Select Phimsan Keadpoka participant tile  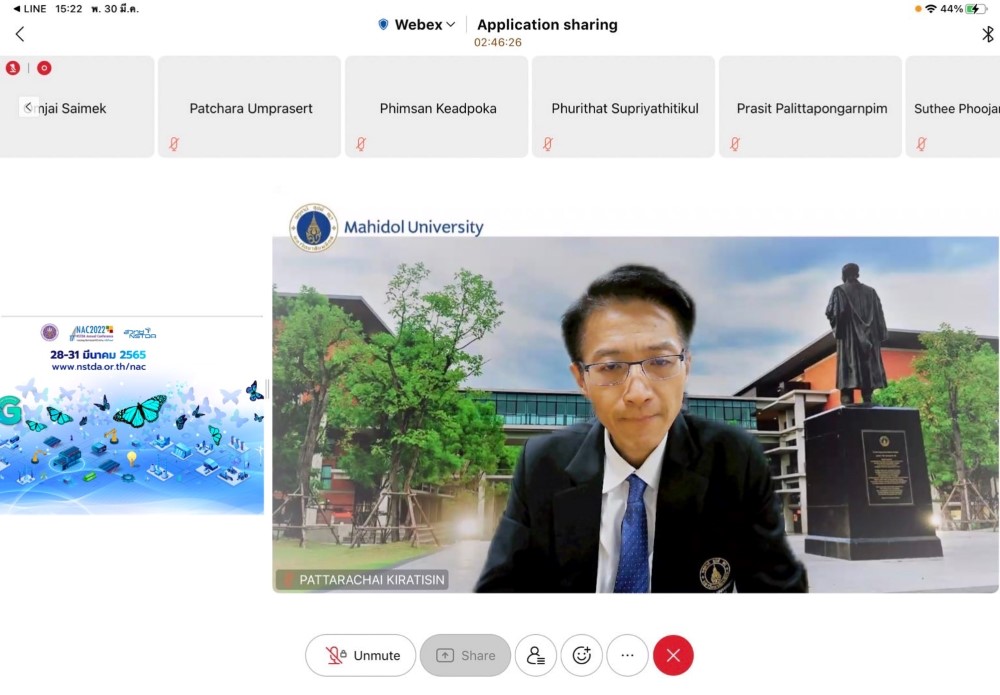tap(438, 108)
